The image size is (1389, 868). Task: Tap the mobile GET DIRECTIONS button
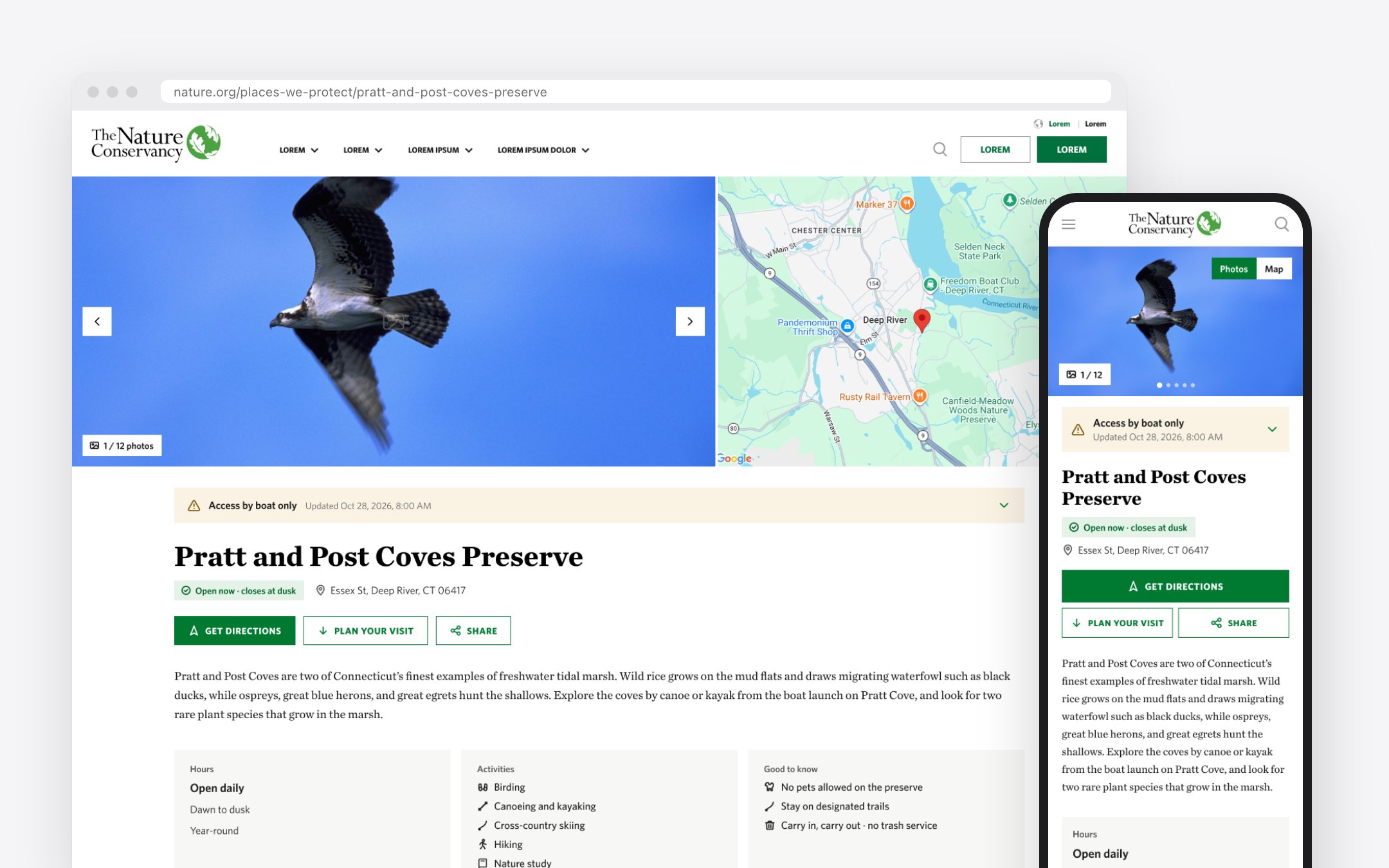click(x=1175, y=586)
